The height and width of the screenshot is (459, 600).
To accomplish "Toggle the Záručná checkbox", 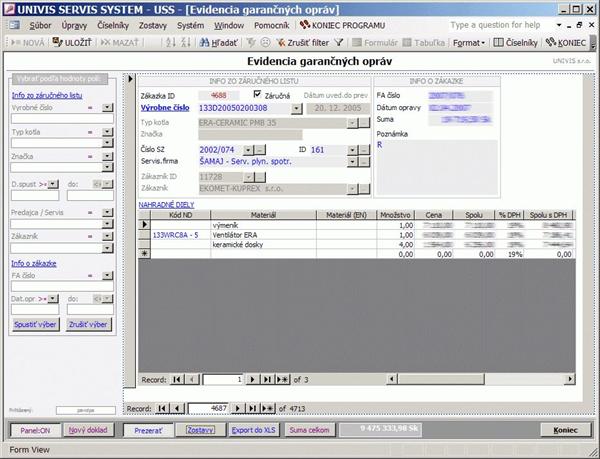I will click(257, 94).
